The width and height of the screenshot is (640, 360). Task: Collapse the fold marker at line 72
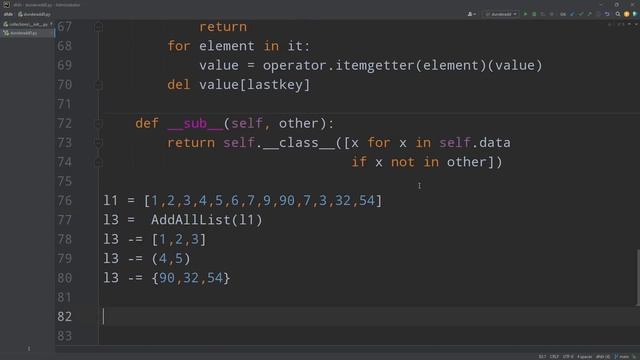pos(98,123)
